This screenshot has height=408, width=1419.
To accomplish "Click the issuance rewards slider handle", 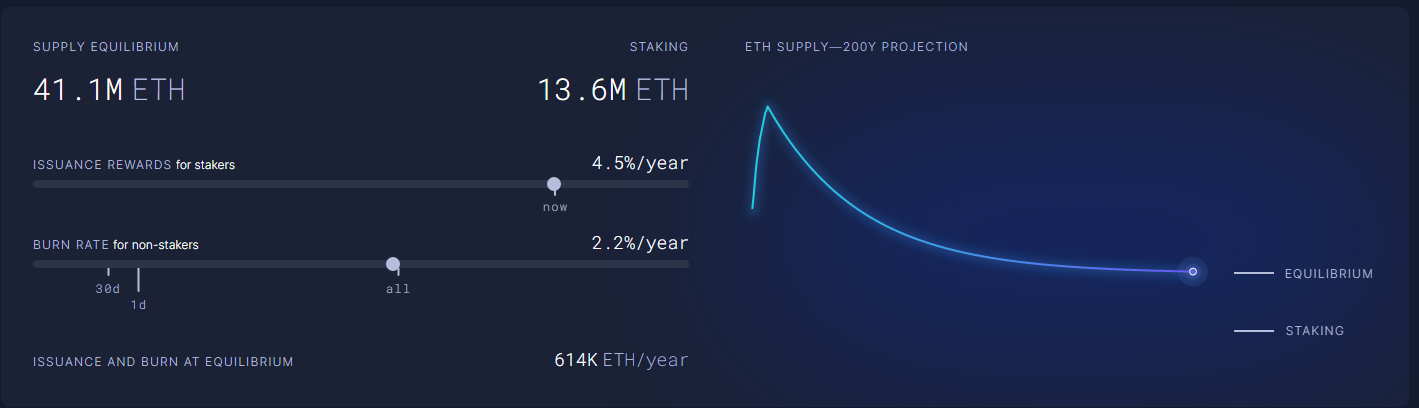I will point(554,184).
